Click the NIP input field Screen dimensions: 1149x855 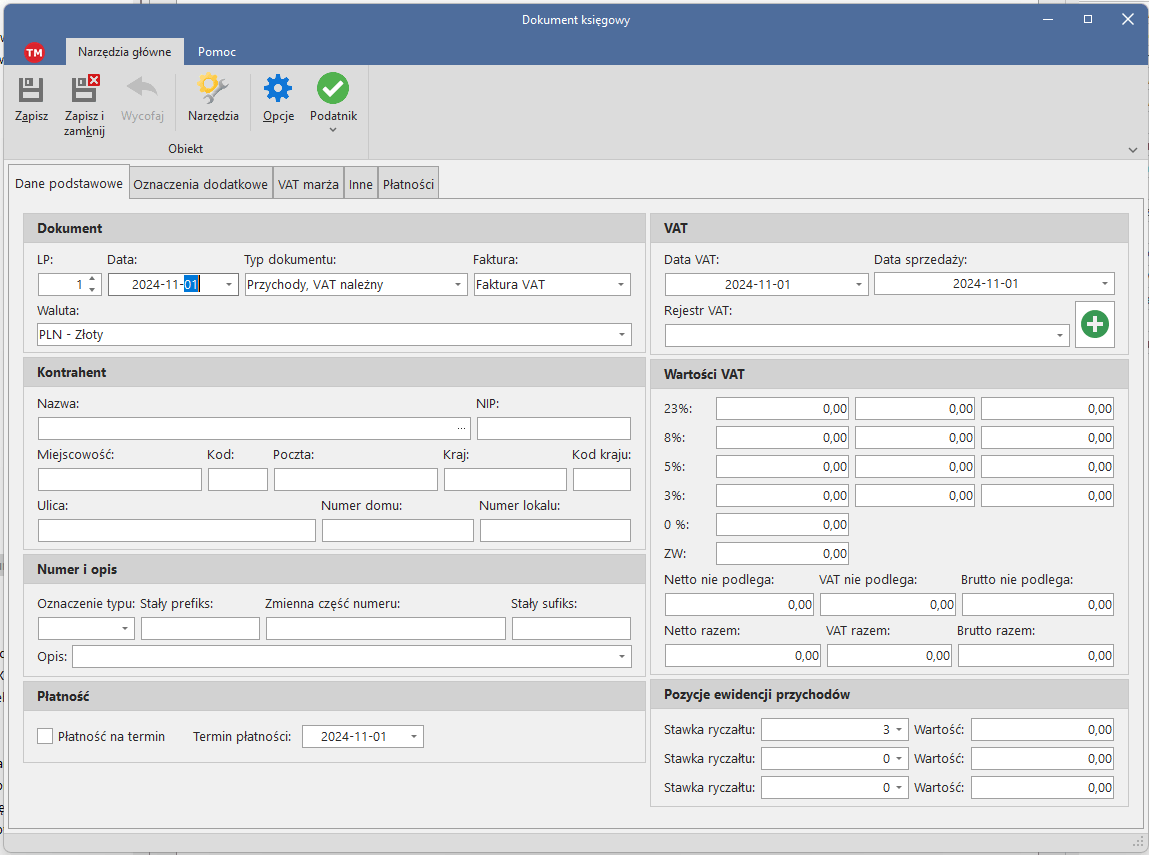coord(553,429)
